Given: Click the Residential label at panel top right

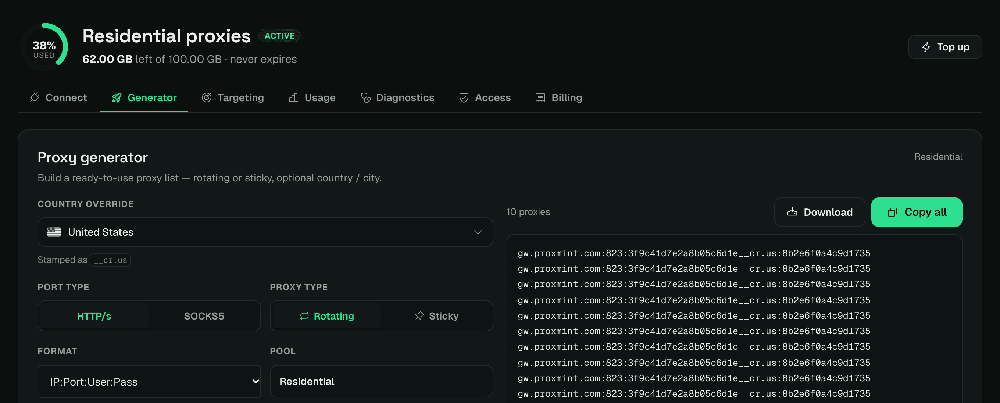Looking at the screenshot, I should tap(938, 157).
